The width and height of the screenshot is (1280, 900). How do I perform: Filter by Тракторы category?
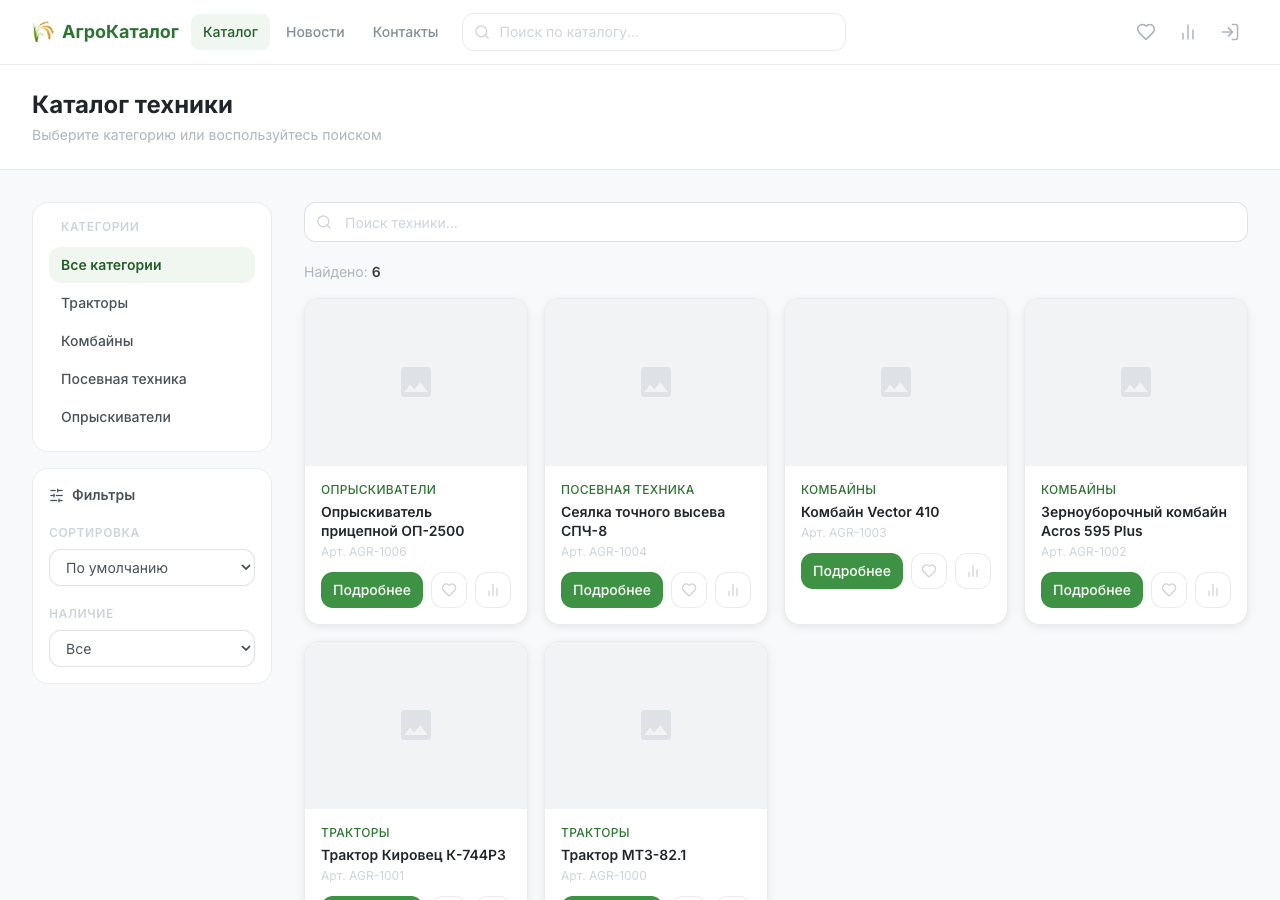152,303
